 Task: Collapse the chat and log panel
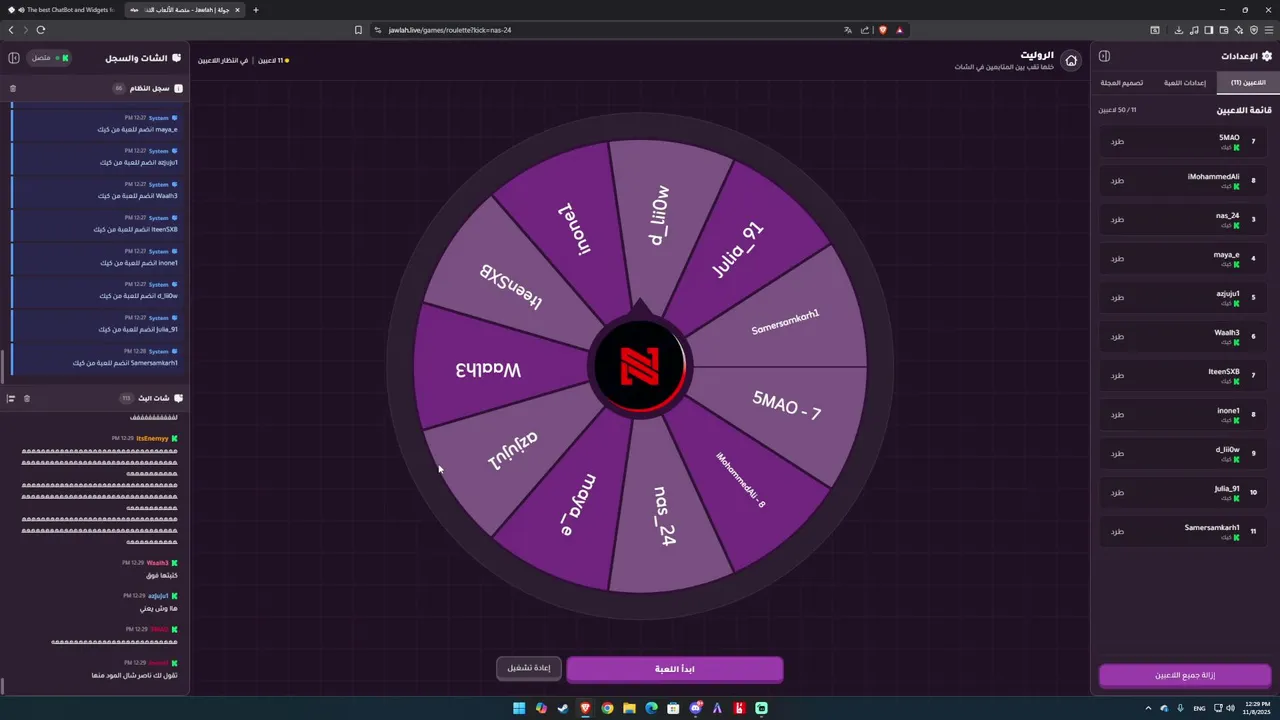click(14, 58)
